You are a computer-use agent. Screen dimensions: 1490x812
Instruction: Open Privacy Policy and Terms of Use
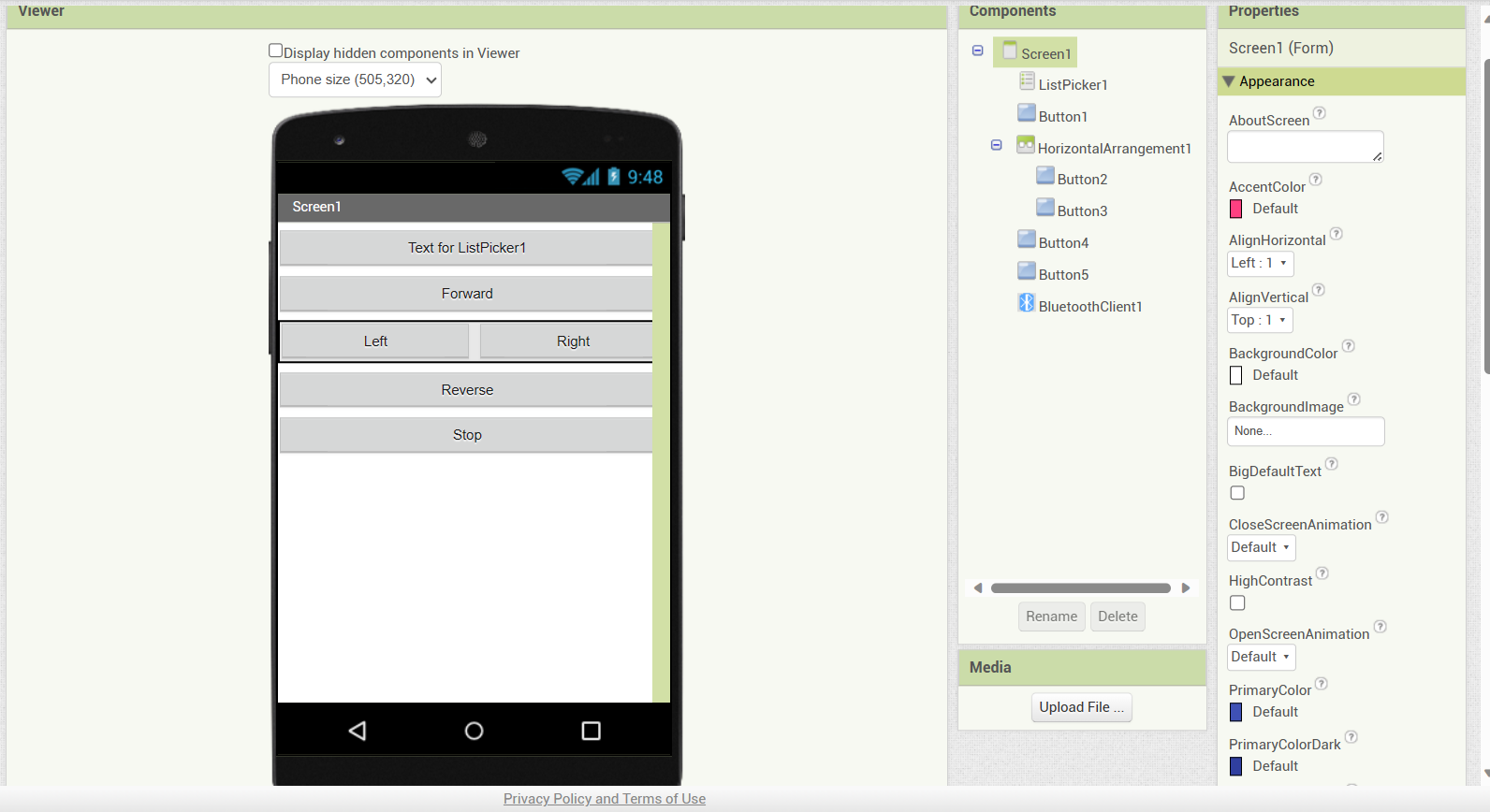pos(605,799)
